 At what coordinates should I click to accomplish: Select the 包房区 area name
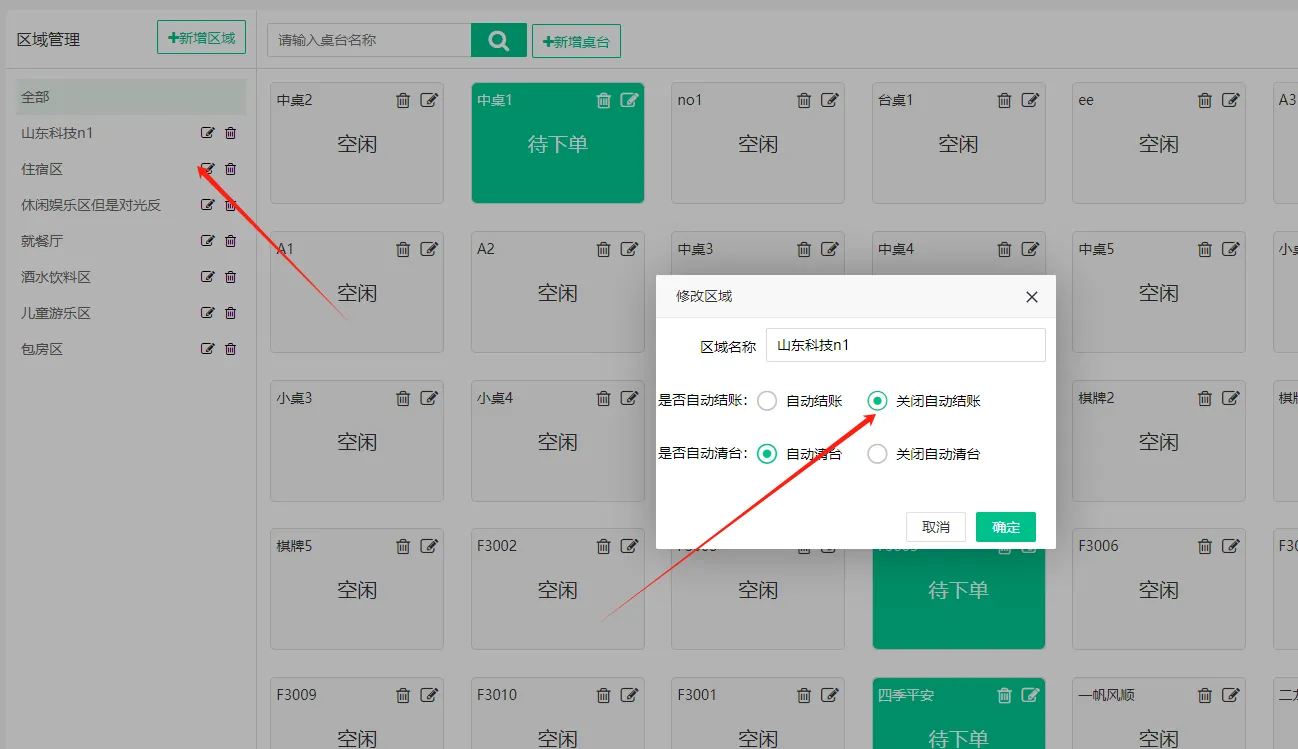coord(42,349)
